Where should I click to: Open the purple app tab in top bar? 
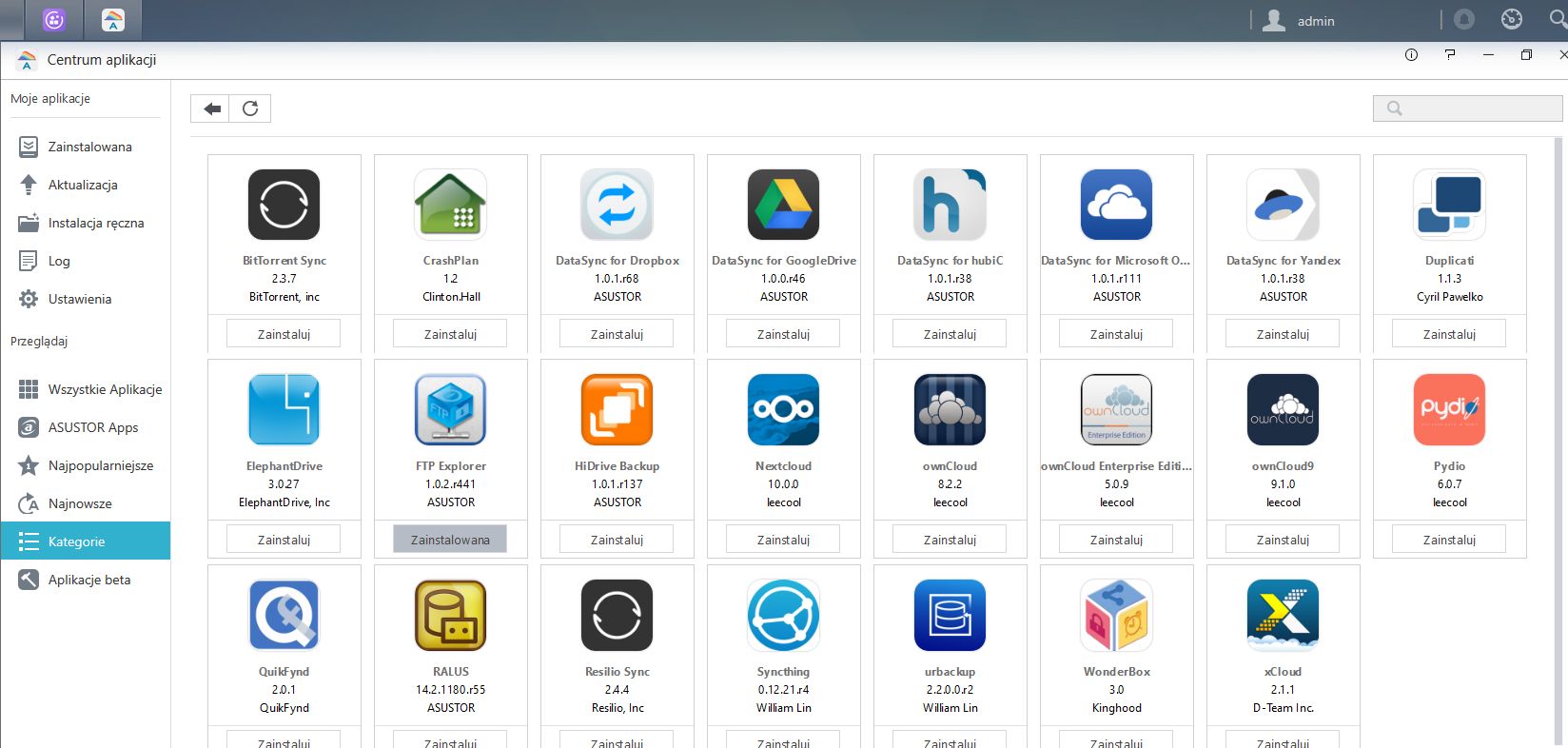click(x=54, y=19)
